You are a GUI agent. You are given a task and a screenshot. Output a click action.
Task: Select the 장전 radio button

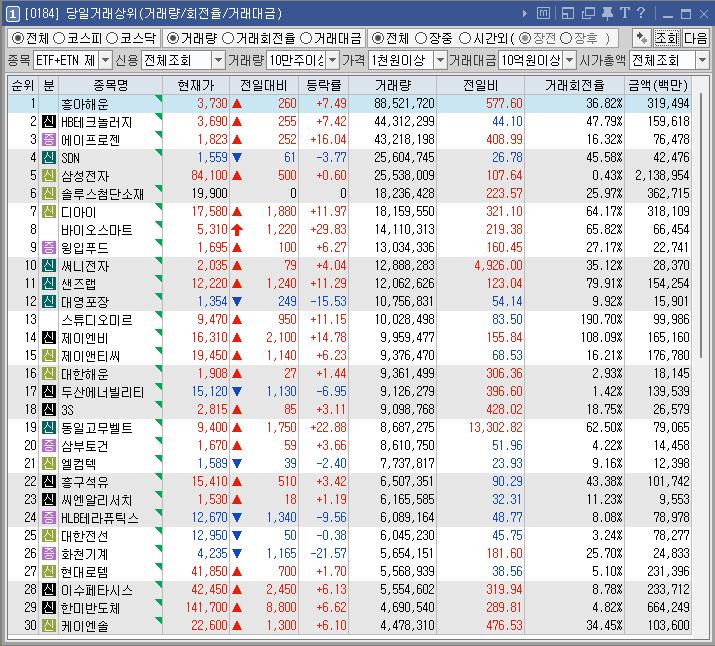(525, 38)
